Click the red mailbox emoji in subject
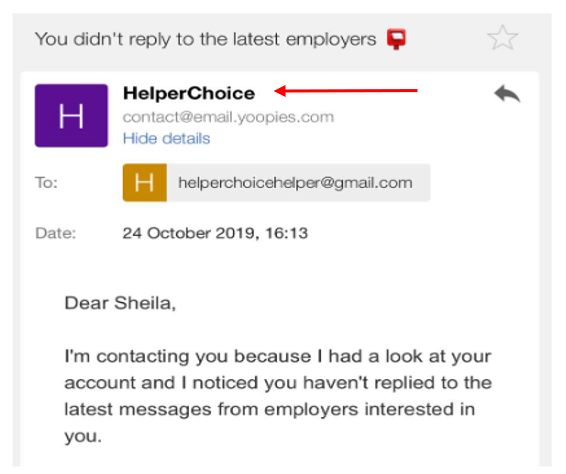Viewport: 566px width, 474px height. click(396, 39)
